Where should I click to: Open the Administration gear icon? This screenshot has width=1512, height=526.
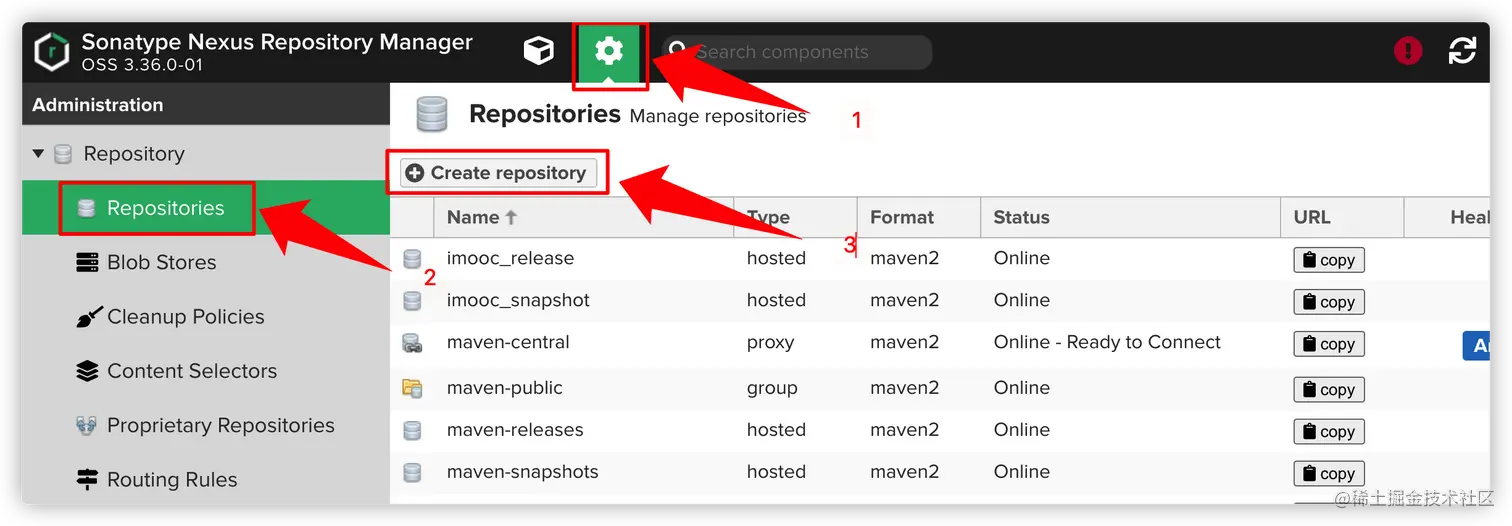point(609,51)
